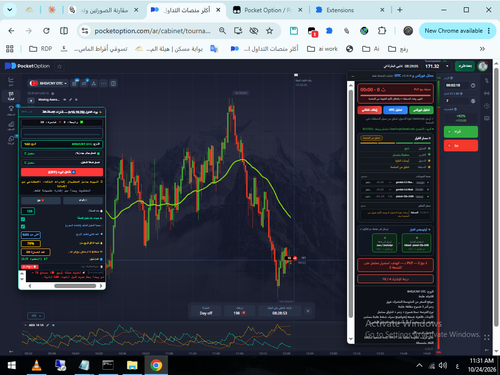Click the vertical scrollbar of right analysis panel

(350, 203)
